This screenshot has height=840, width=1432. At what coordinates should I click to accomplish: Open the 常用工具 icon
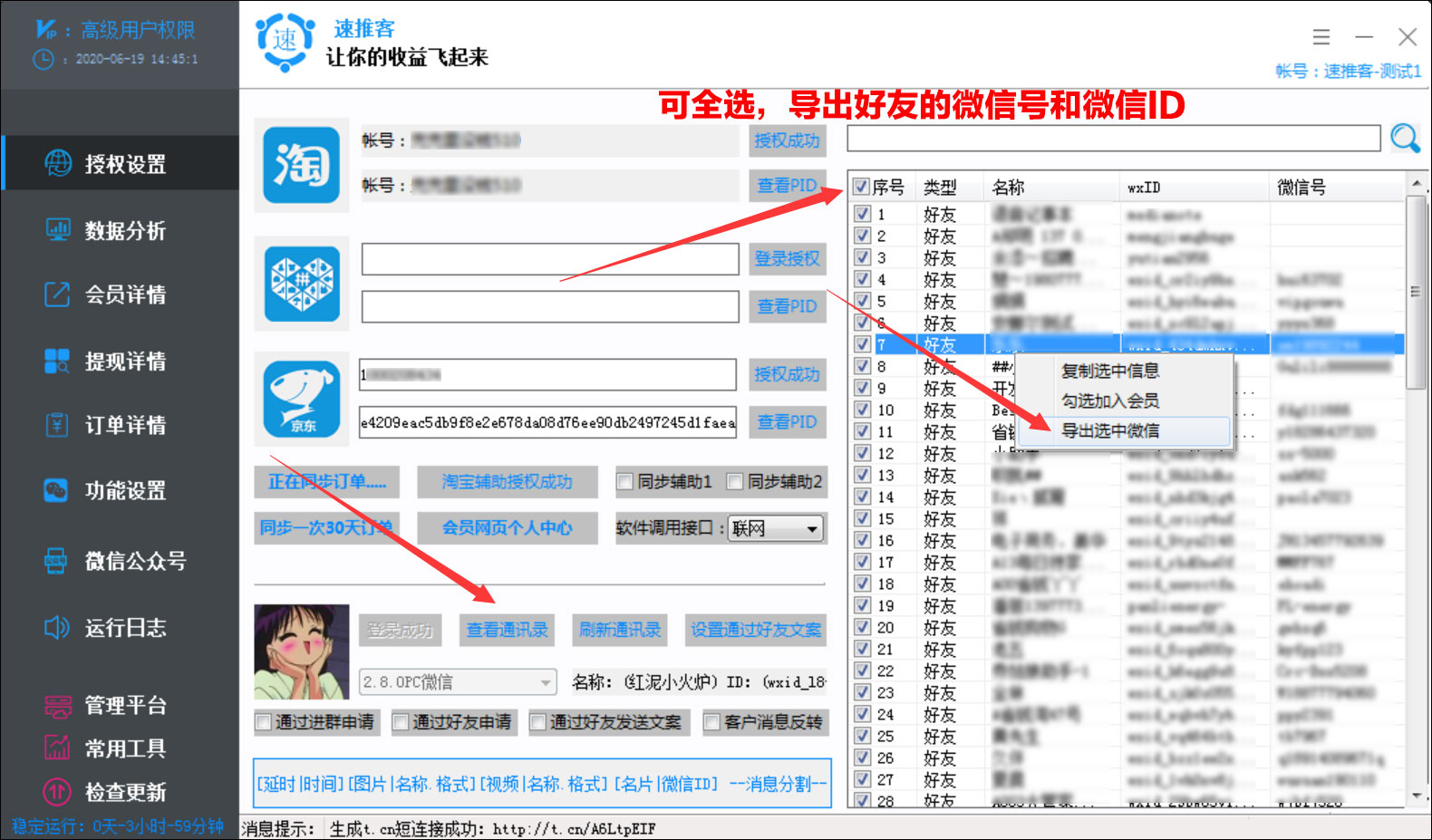tap(57, 748)
